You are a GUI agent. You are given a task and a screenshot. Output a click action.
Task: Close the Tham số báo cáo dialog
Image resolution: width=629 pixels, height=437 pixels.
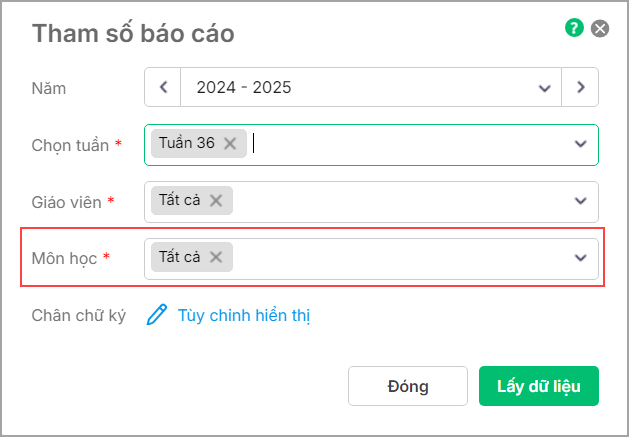[600, 28]
